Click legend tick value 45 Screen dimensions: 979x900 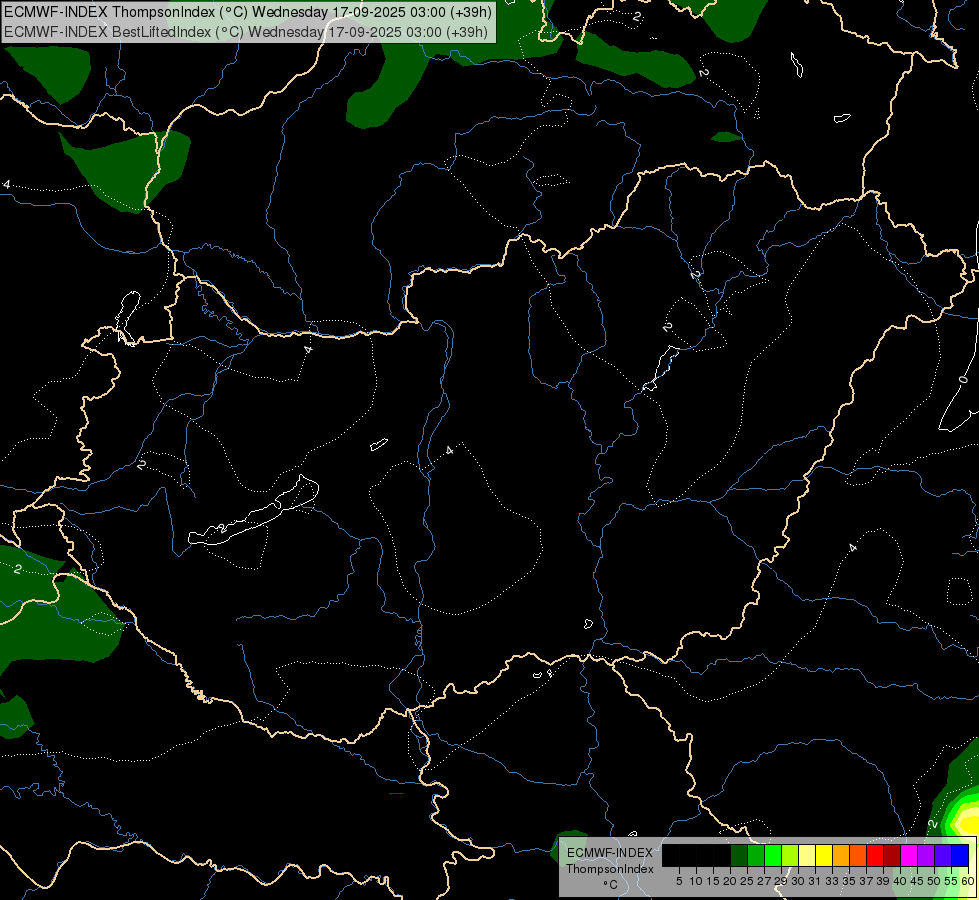point(917,881)
